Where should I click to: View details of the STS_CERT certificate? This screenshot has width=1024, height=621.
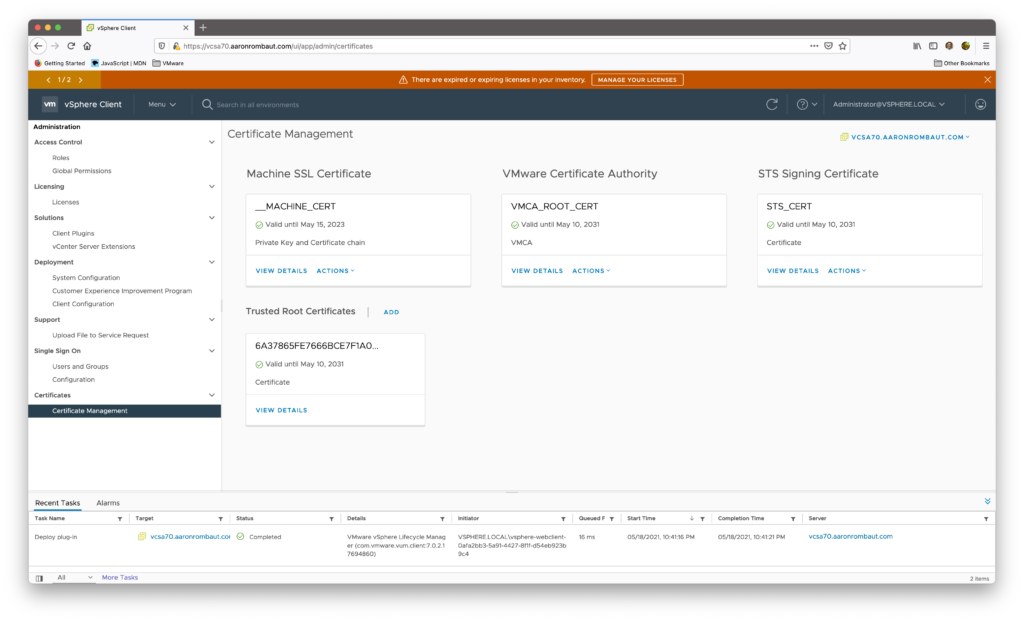(x=792, y=271)
